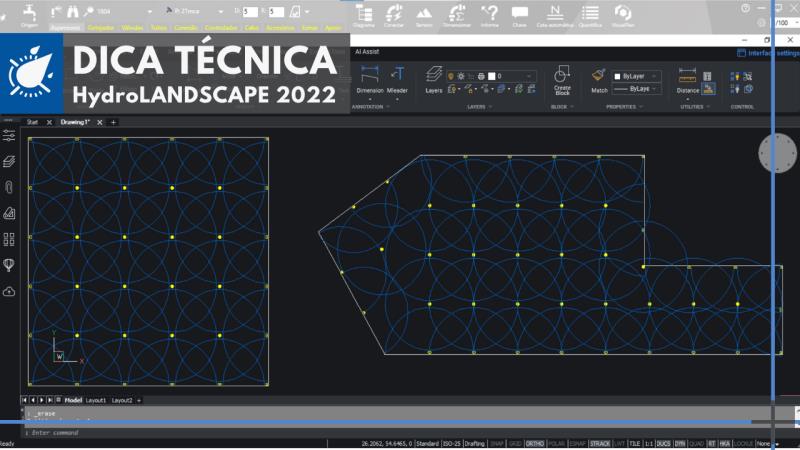Click the Drafting workspace in status bar
This screenshot has height=450, width=800.
point(474,444)
